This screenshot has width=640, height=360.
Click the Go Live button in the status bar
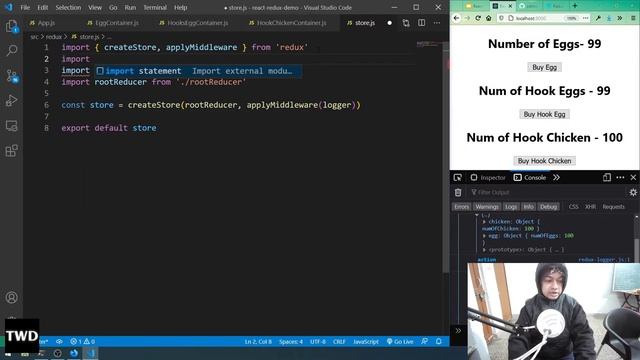tap(400, 341)
